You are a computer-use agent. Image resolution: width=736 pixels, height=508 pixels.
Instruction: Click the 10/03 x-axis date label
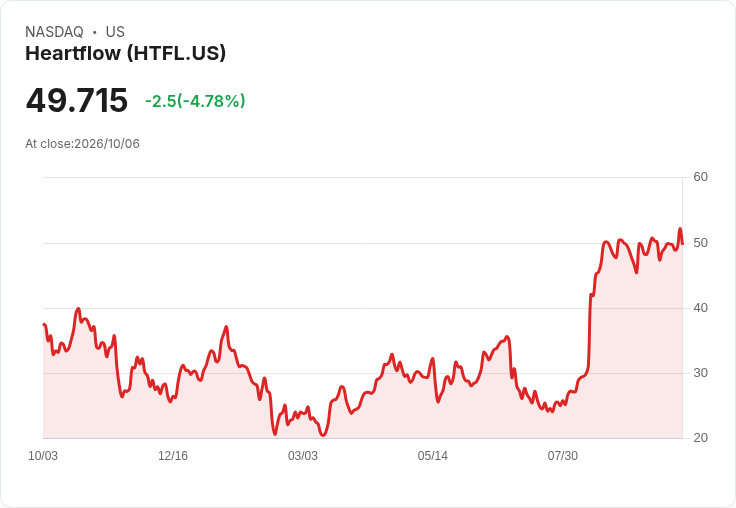[x=43, y=455]
